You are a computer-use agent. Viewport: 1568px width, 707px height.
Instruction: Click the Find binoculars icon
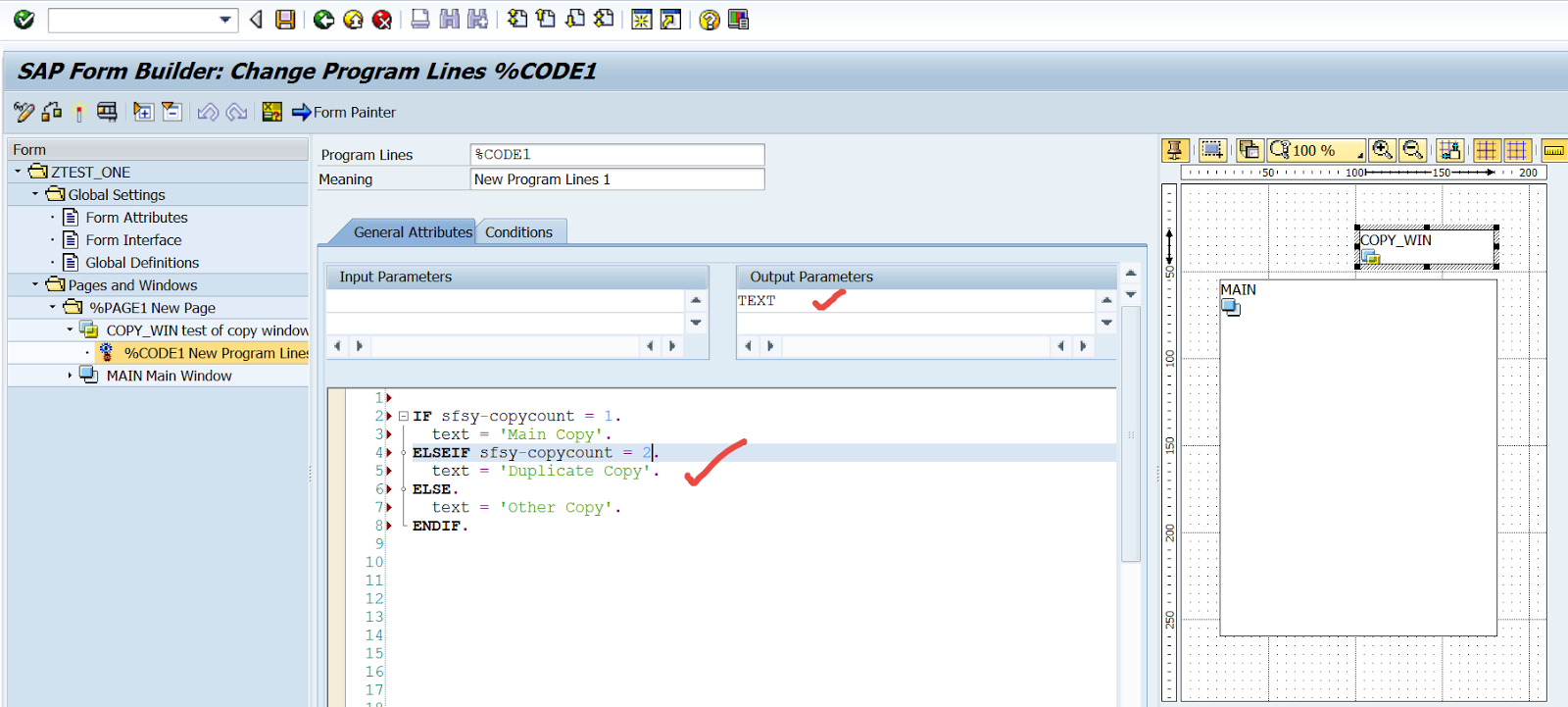pyautogui.click(x=450, y=20)
